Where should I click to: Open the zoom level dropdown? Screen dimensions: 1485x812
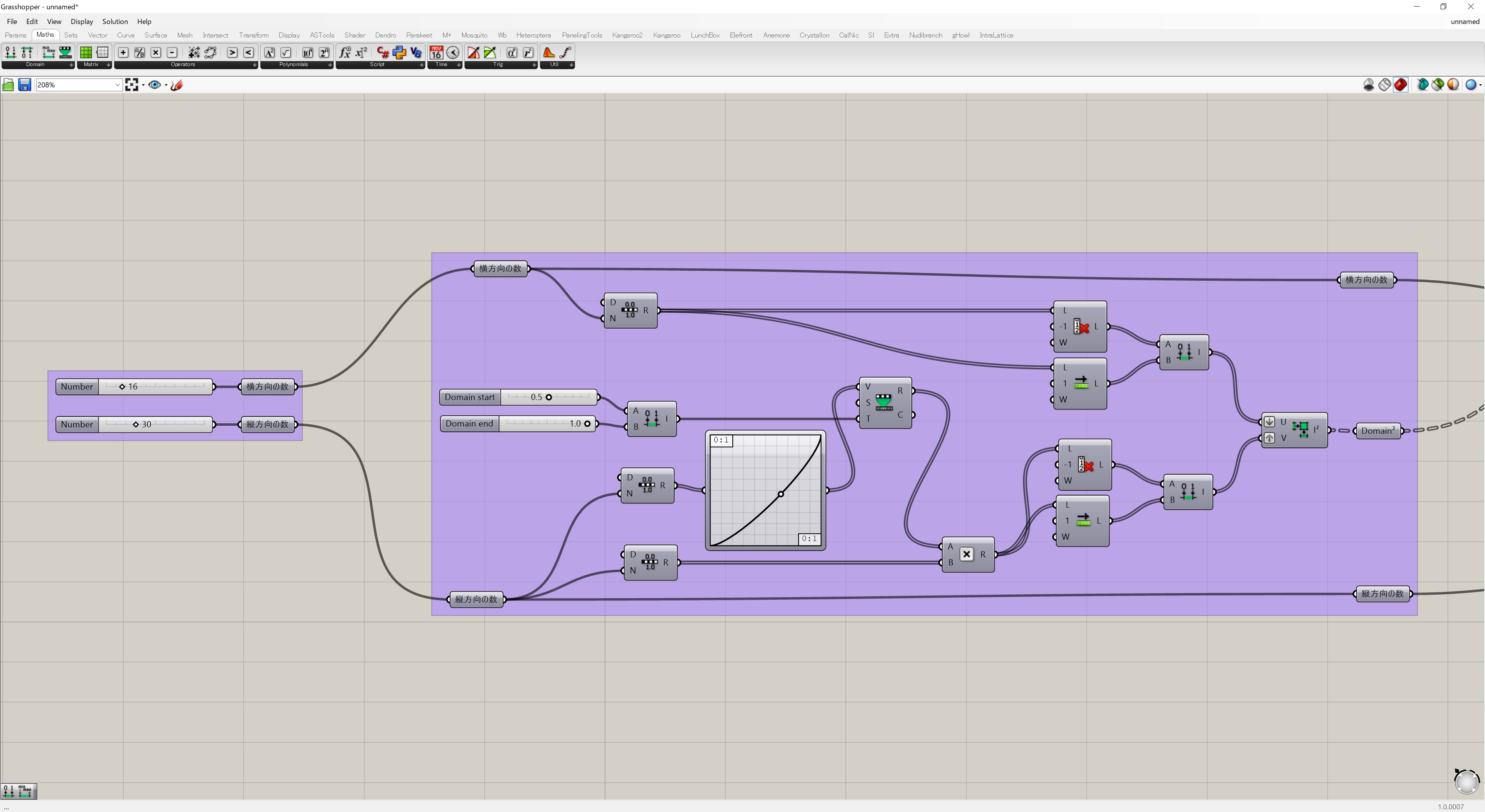point(117,85)
